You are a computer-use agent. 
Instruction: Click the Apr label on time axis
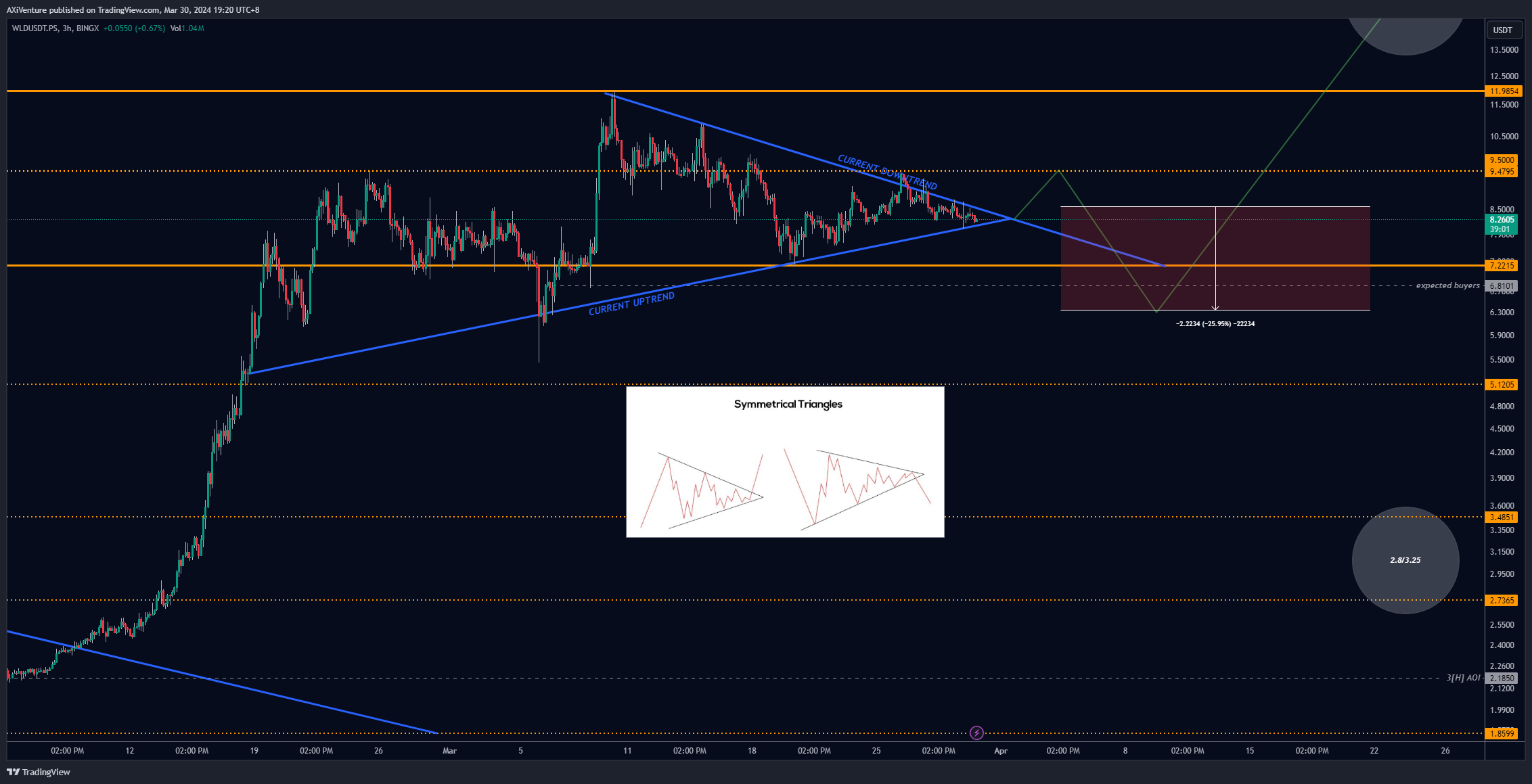1001,751
